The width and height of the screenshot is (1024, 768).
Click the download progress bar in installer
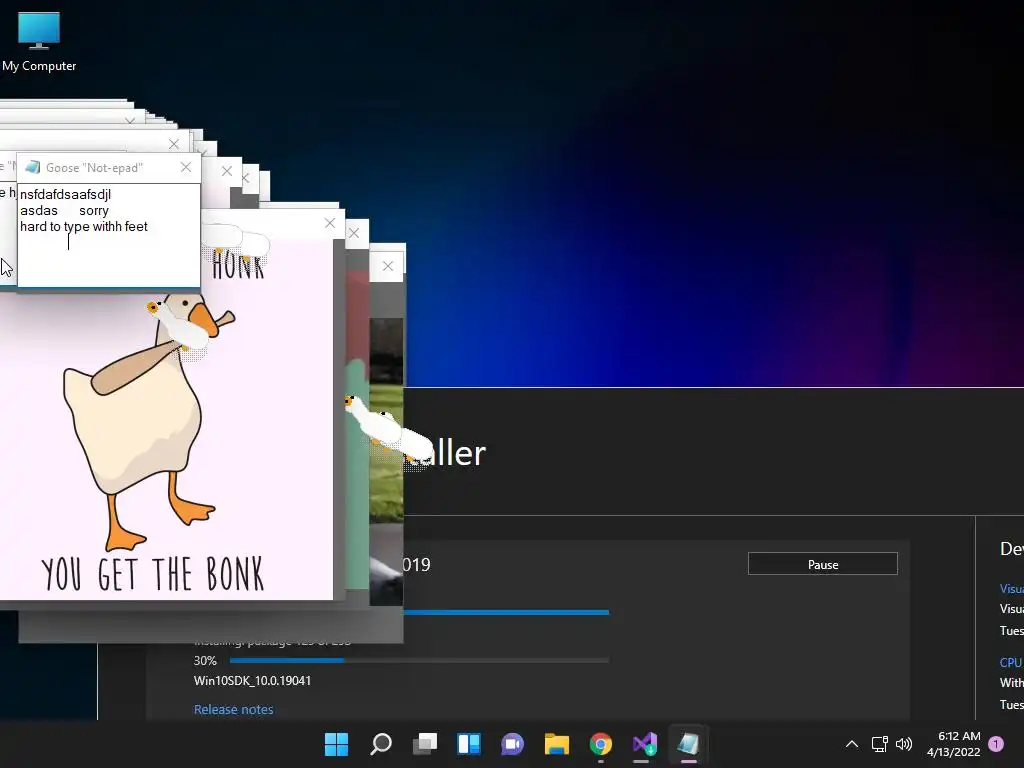[x=506, y=612]
